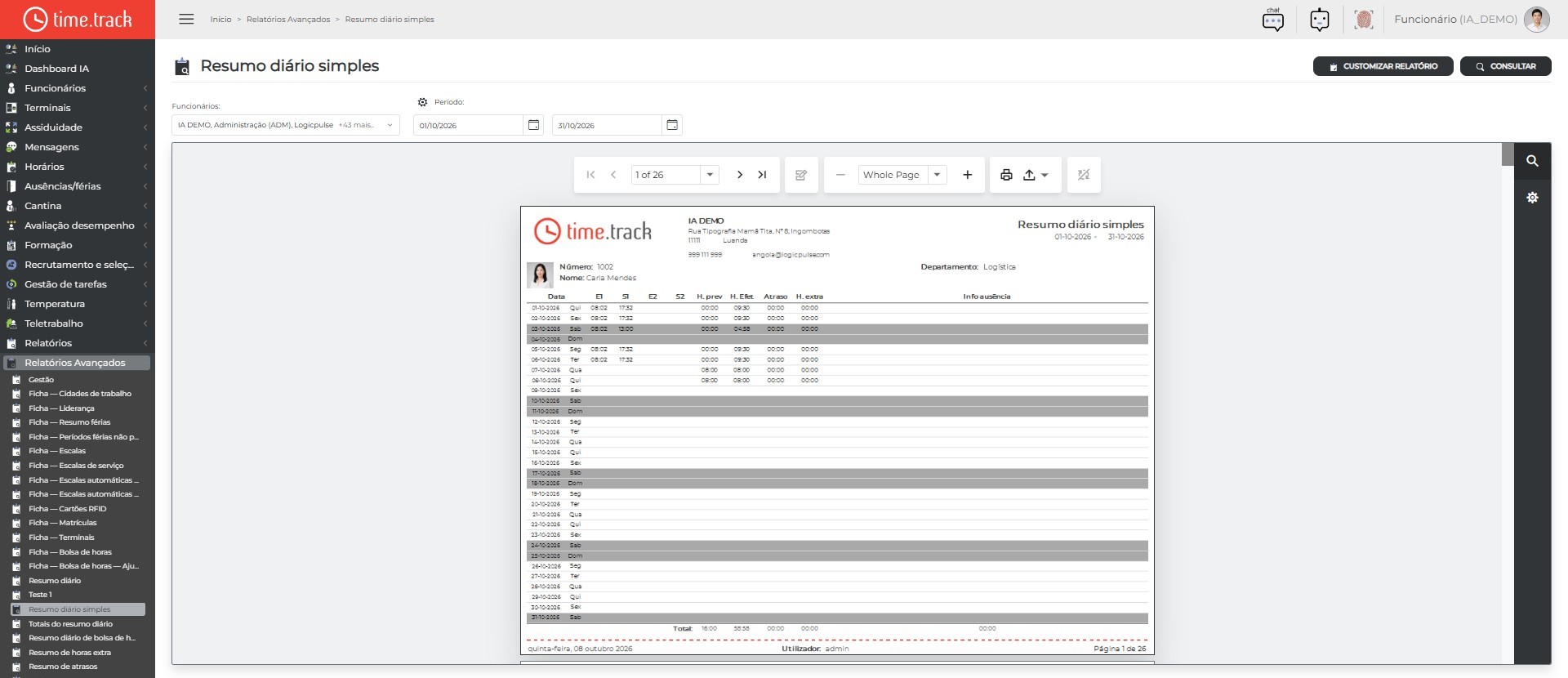Expand the Assiduidade sidebar menu
Image resolution: width=1568 pixels, height=678 pixels.
(x=78, y=127)
